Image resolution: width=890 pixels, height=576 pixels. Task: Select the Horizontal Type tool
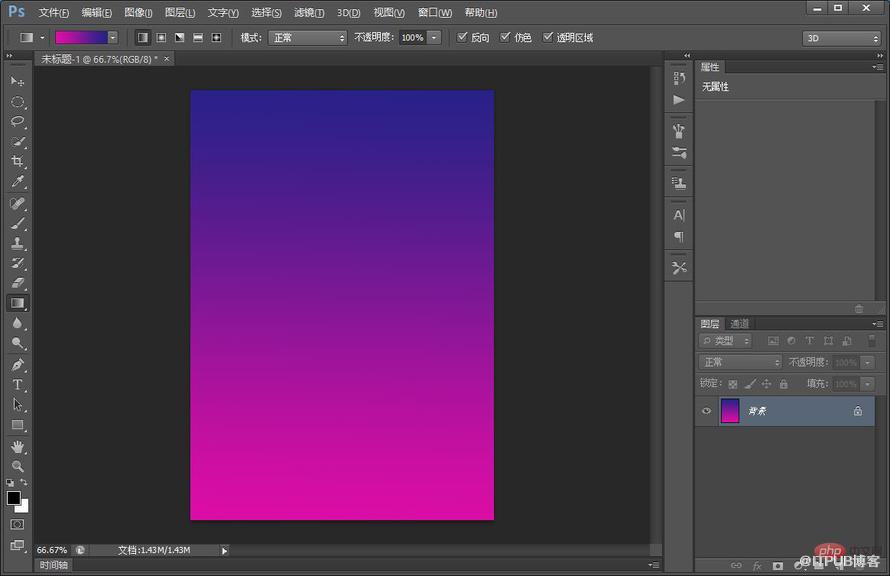point(17,385)
